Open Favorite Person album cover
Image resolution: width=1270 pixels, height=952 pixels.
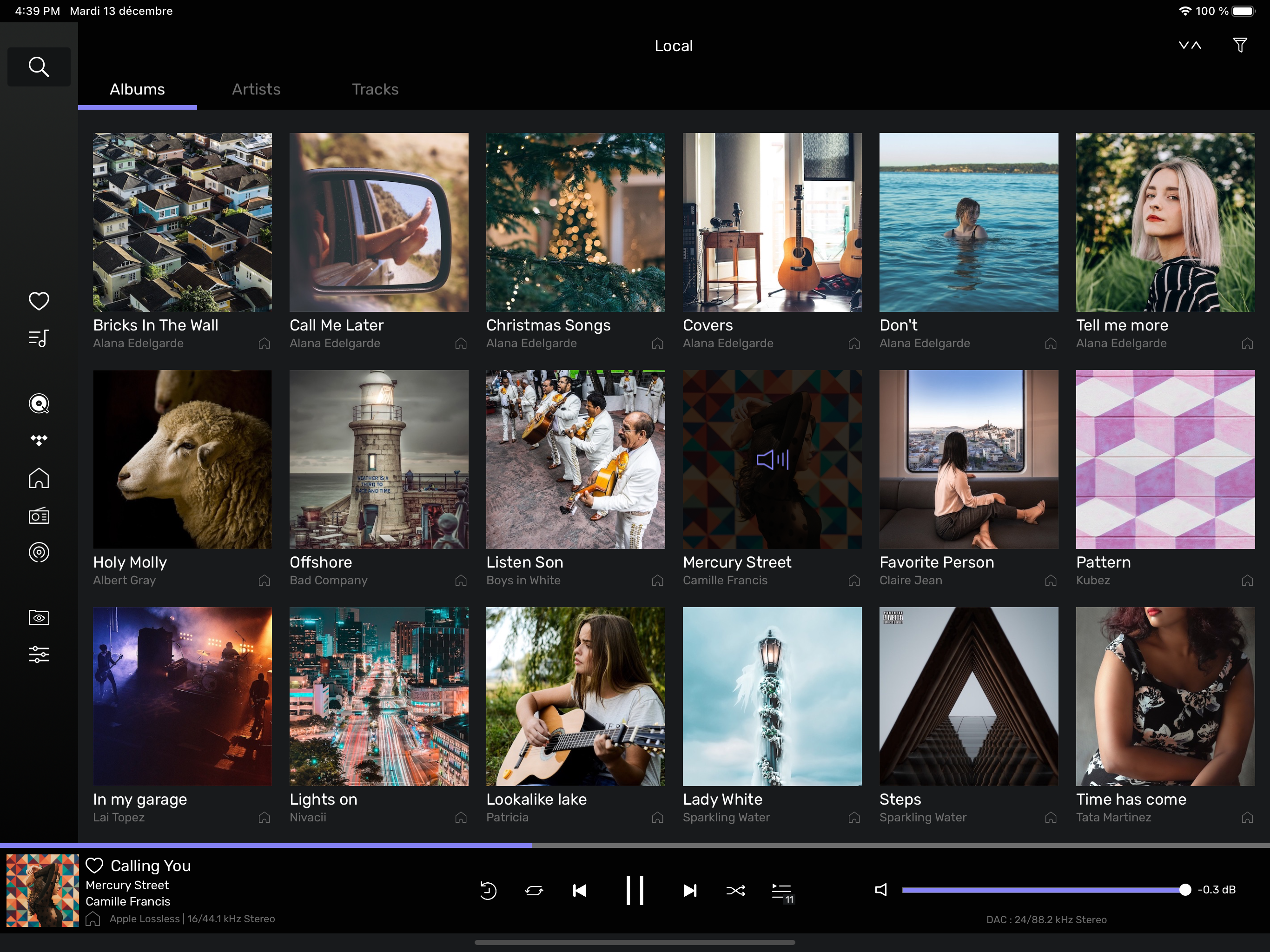[969, 459]
